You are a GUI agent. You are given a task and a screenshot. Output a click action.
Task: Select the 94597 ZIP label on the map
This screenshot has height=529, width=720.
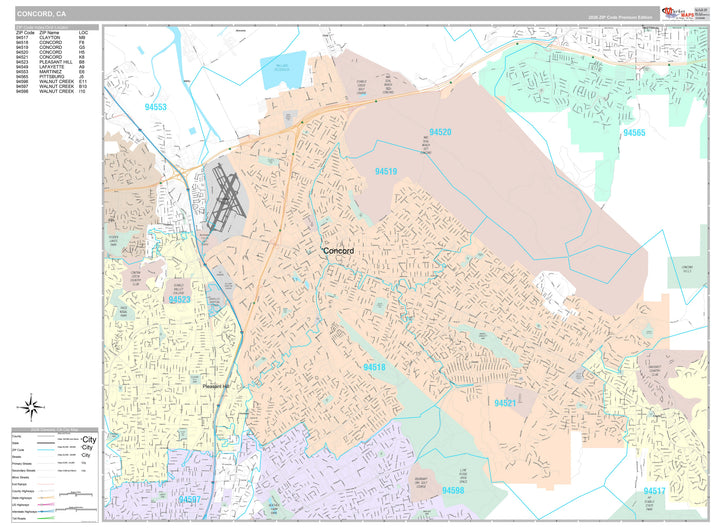(x=190, y=500)
